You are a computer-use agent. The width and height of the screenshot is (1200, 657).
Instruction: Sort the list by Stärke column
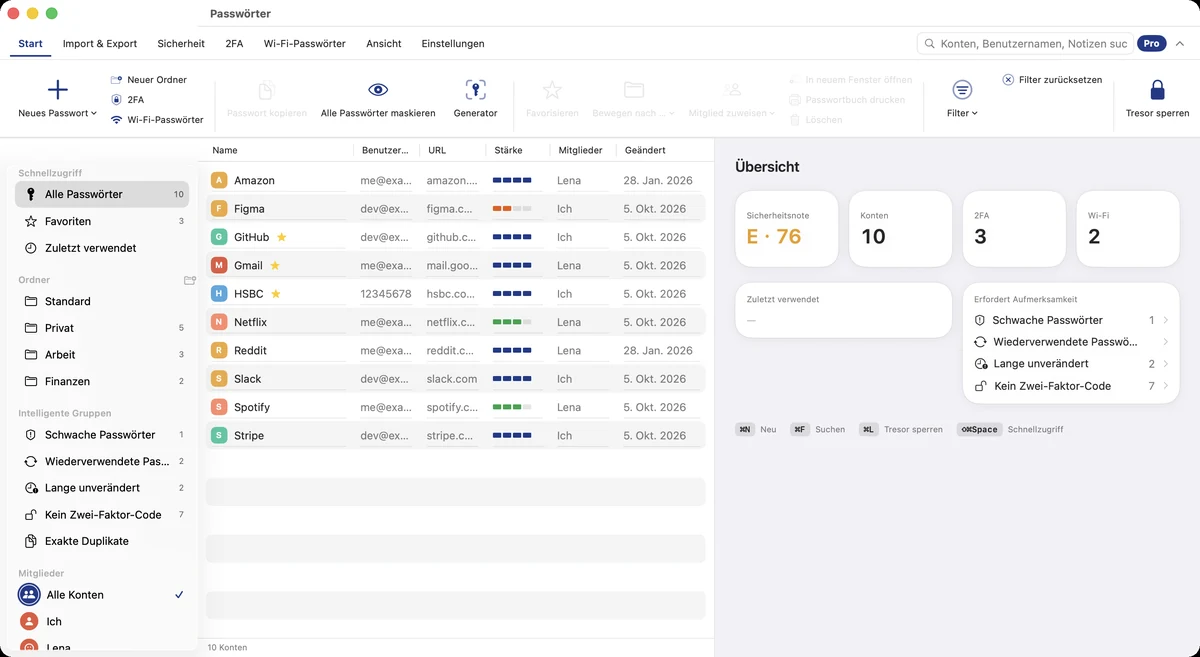509,150
